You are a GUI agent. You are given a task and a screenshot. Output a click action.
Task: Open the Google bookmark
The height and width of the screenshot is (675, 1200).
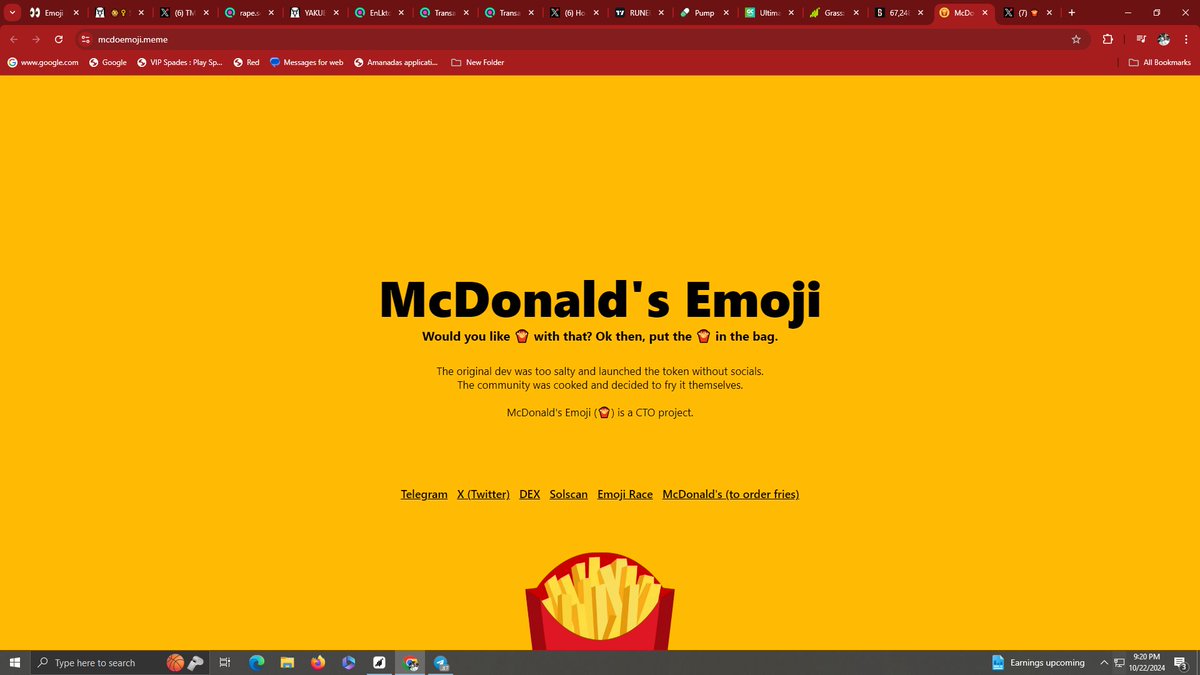coord(108,62)
